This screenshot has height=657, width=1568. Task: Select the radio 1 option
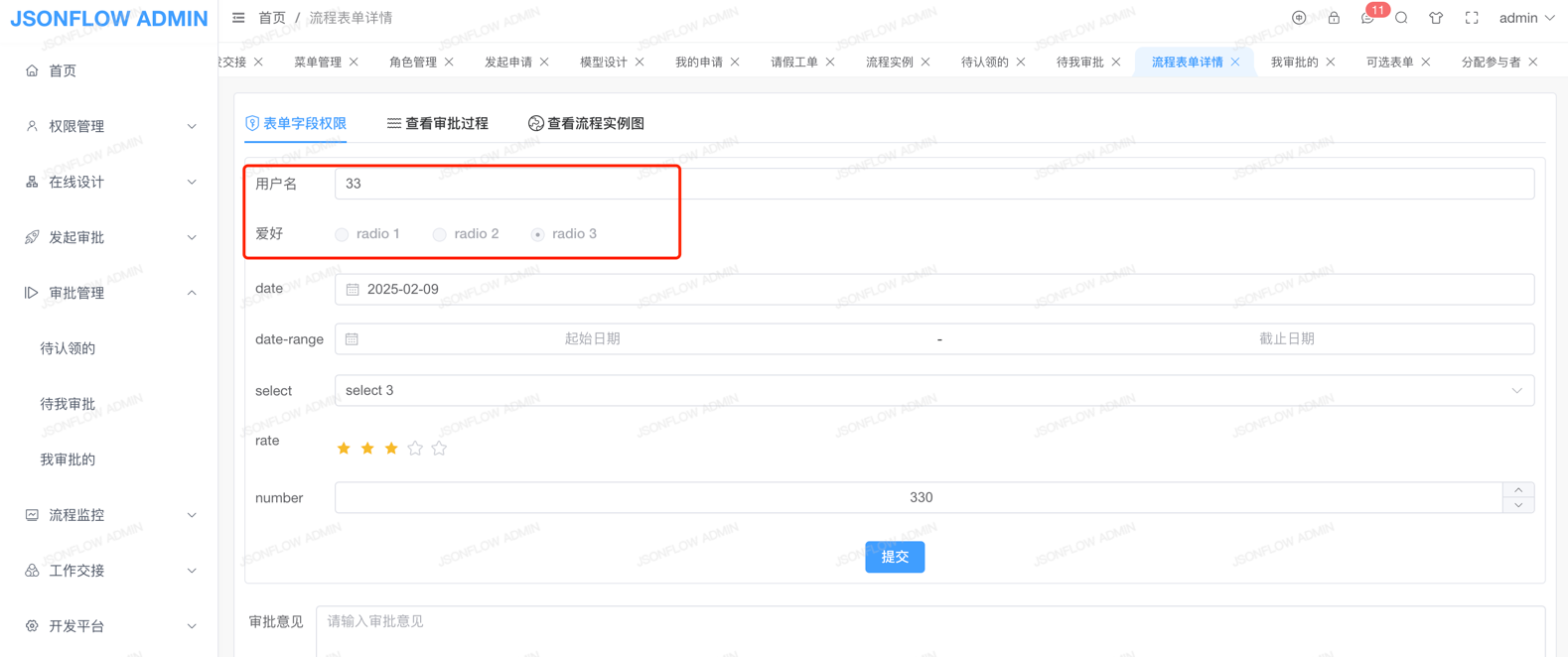342,234
